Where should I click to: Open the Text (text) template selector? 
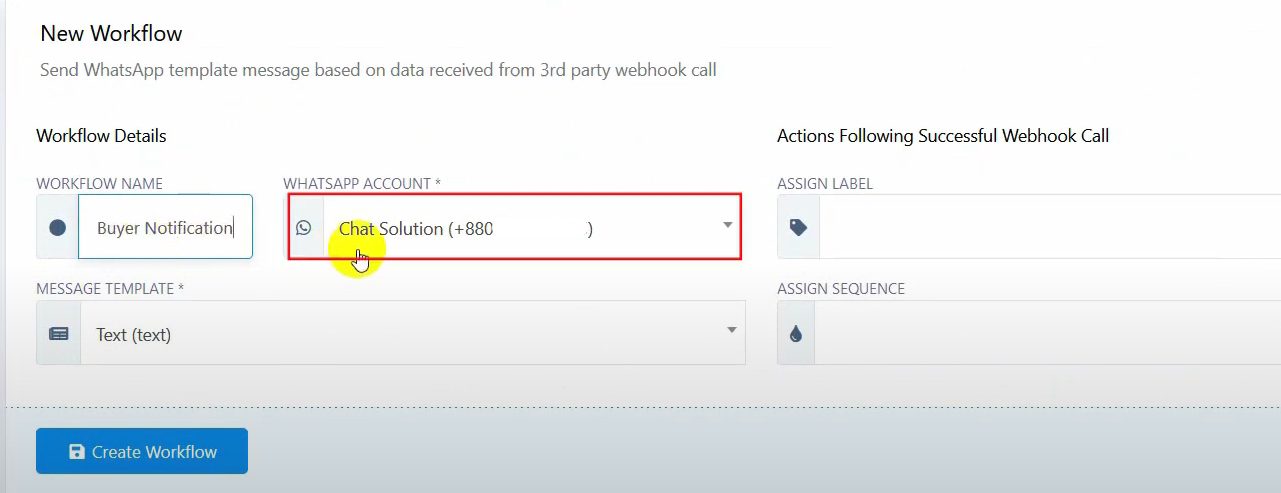[x=400, y=334]
